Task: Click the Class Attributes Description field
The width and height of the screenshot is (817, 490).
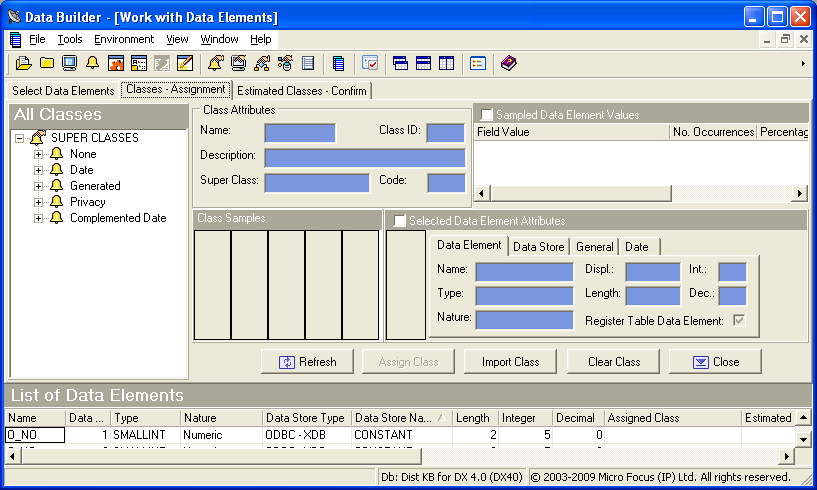Action: [x=364, y=157]
